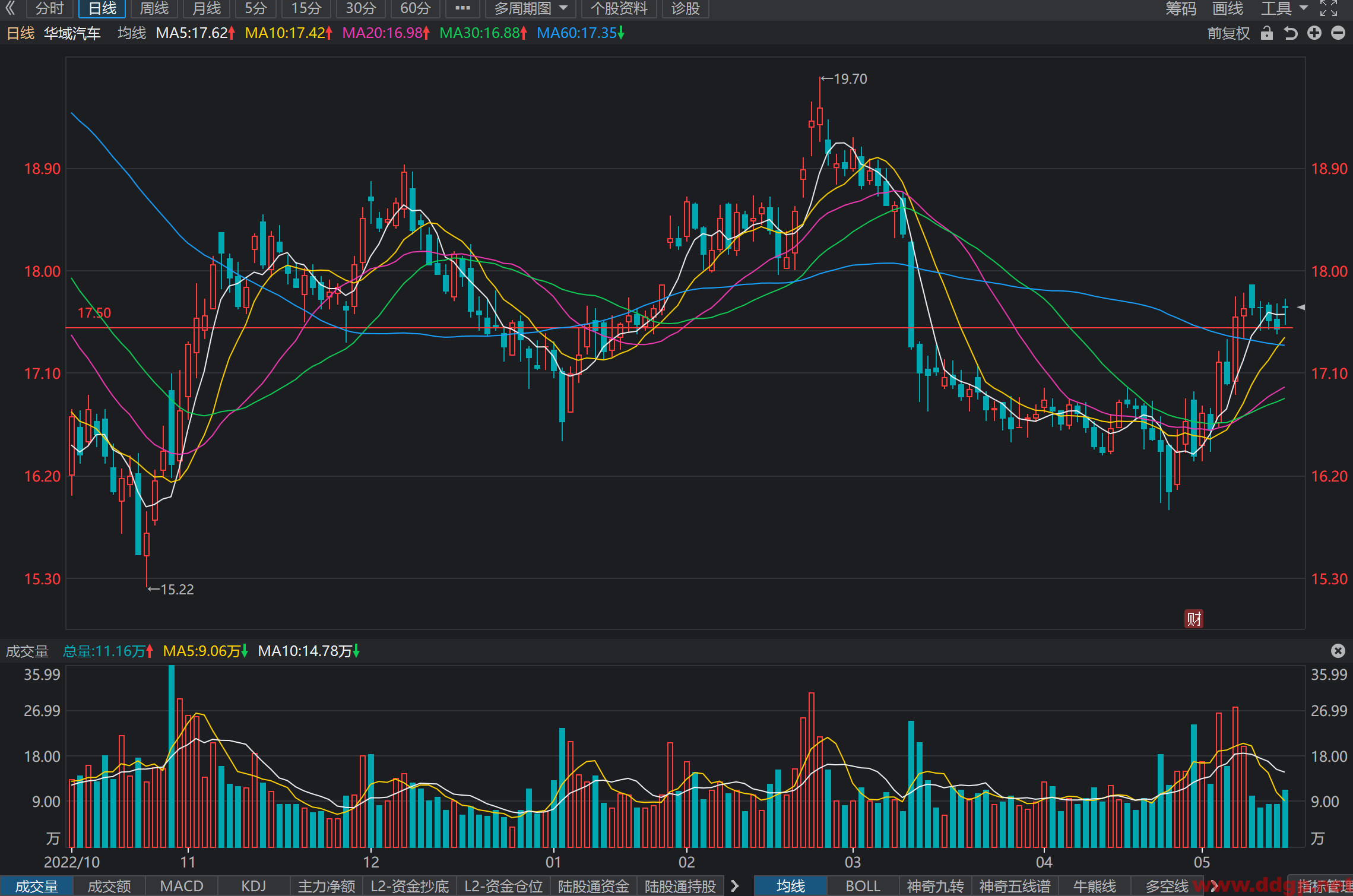
Task: Toggle 前复权 price adjustment
Action: click(1228, 33)
